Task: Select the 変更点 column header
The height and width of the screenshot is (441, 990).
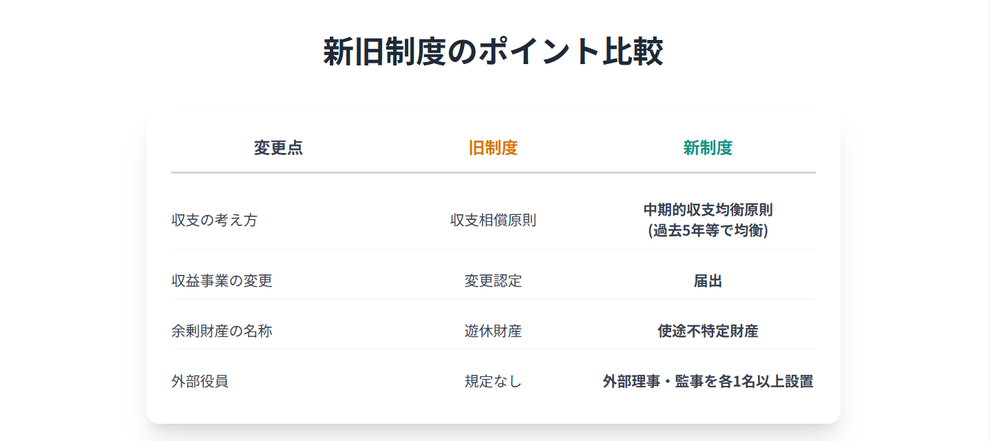Action: tap(278, 148)
